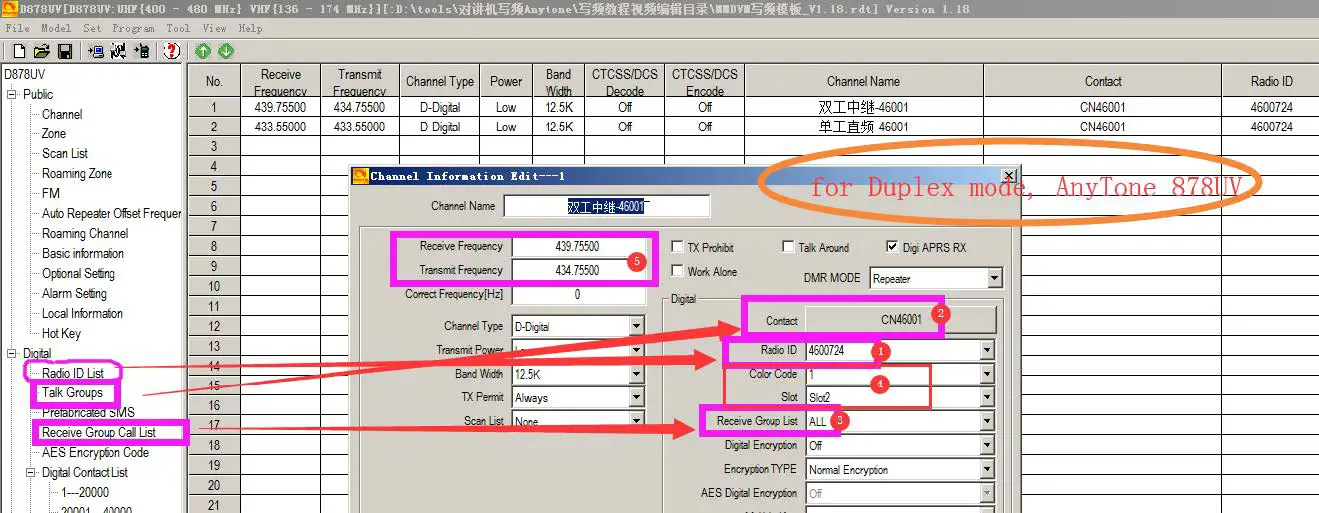Click the 433.55000 receive cell in row 2

[280, 127]
